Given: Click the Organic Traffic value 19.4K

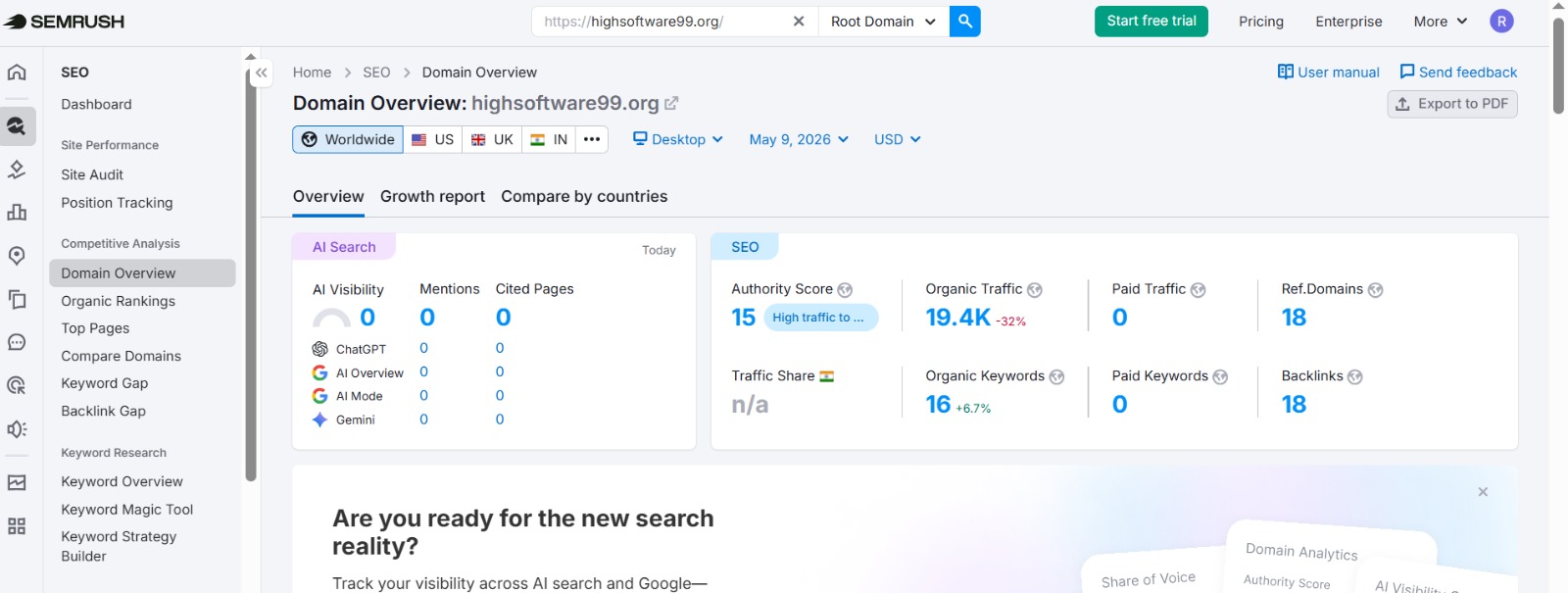Looking at the screenshot, I should pos(957,318).
